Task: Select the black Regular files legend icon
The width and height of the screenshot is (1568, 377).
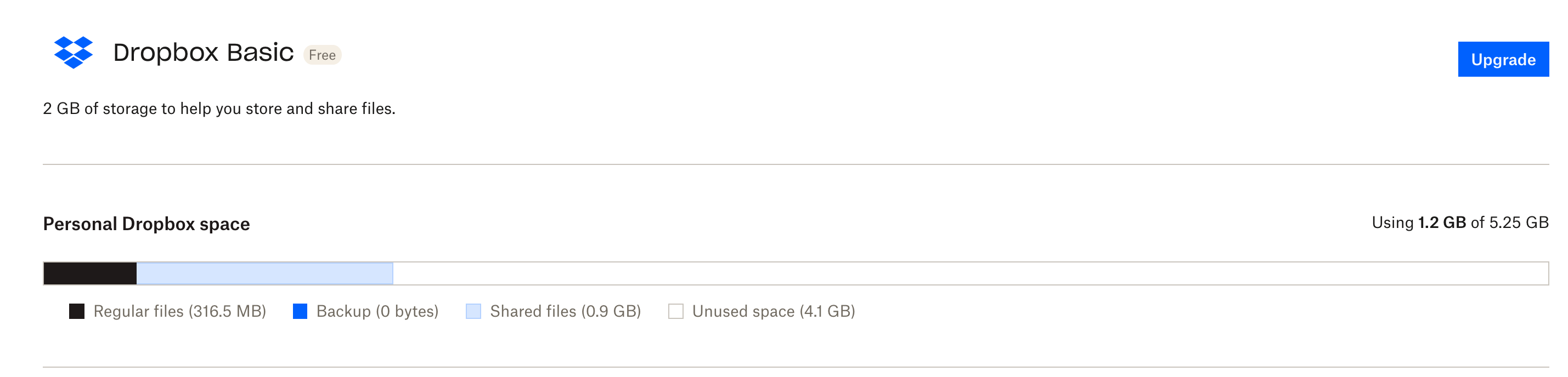Action: tap(76, 311)
